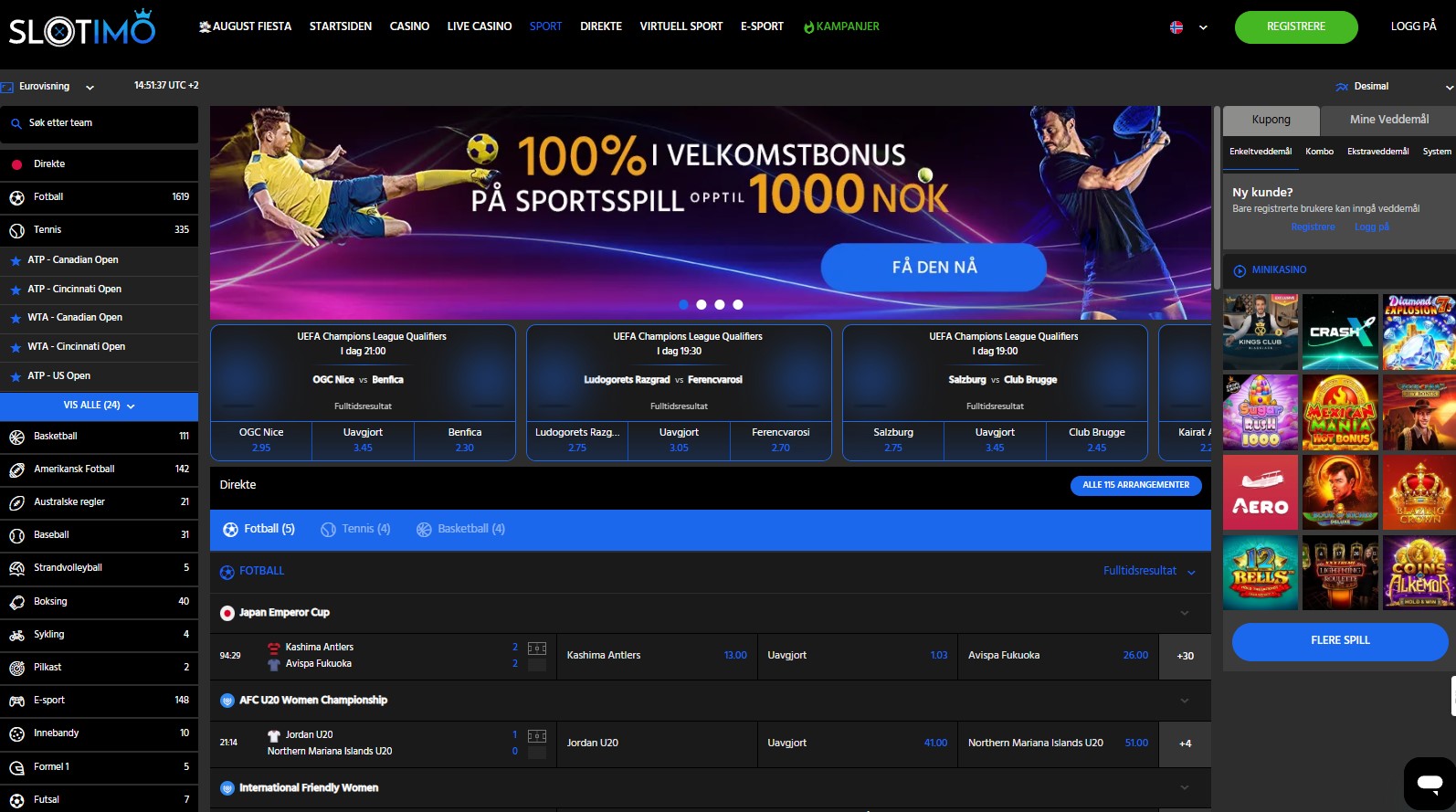This screenshot has width=1456, height=812.
Task: Click the Logg på link in Kupong
Action: pyautogui.click(x=1371, y=227)
